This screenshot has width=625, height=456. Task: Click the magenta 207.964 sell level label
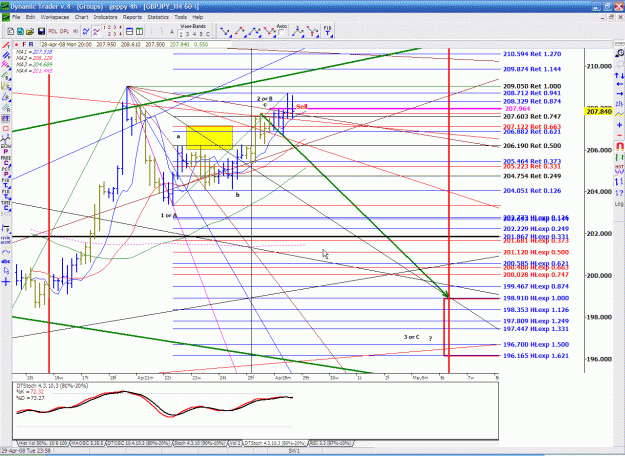(x=517, y=109)
